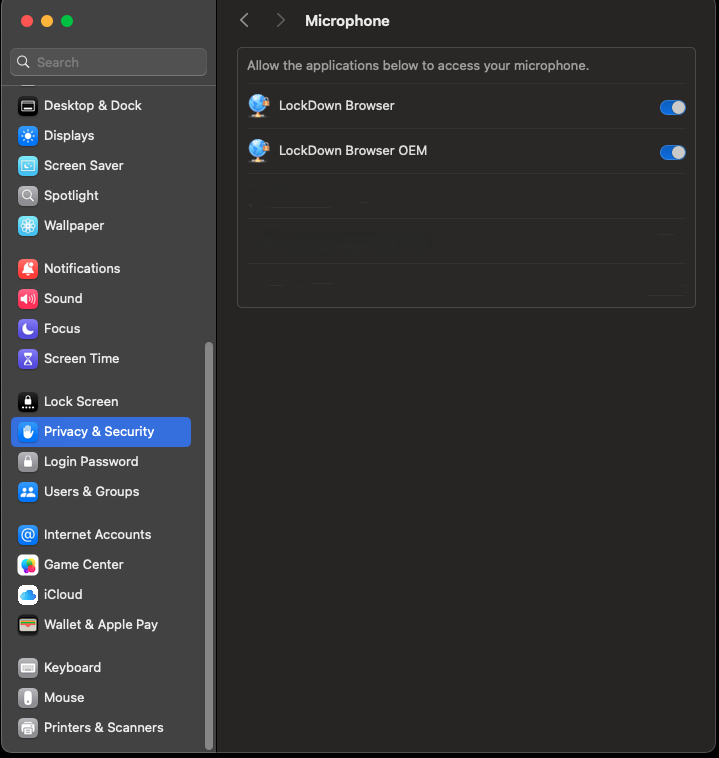The height and width of the screenshot is (758, 719).
Task: Close the System Settings window
Action: coord(27,21)
